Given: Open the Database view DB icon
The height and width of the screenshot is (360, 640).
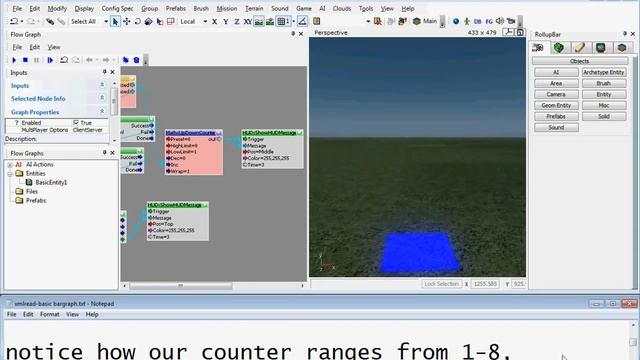Looking at the screenshot, I should pos(478,21).
